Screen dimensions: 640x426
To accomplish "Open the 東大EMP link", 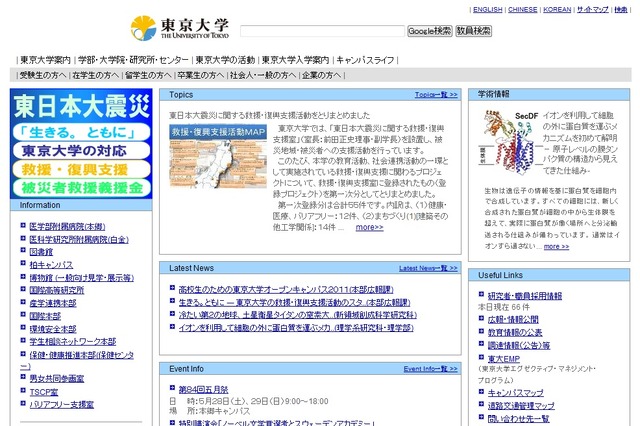I will (x=504, y=359).
